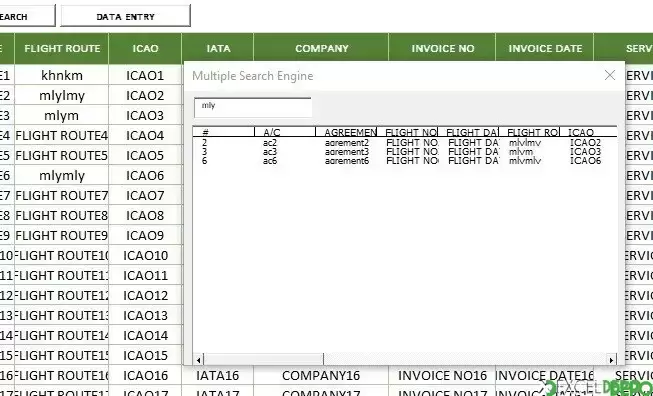Viewport: 653px width, 396px height.
Task: Click sheet cell ICAO6
Action: 145,175
